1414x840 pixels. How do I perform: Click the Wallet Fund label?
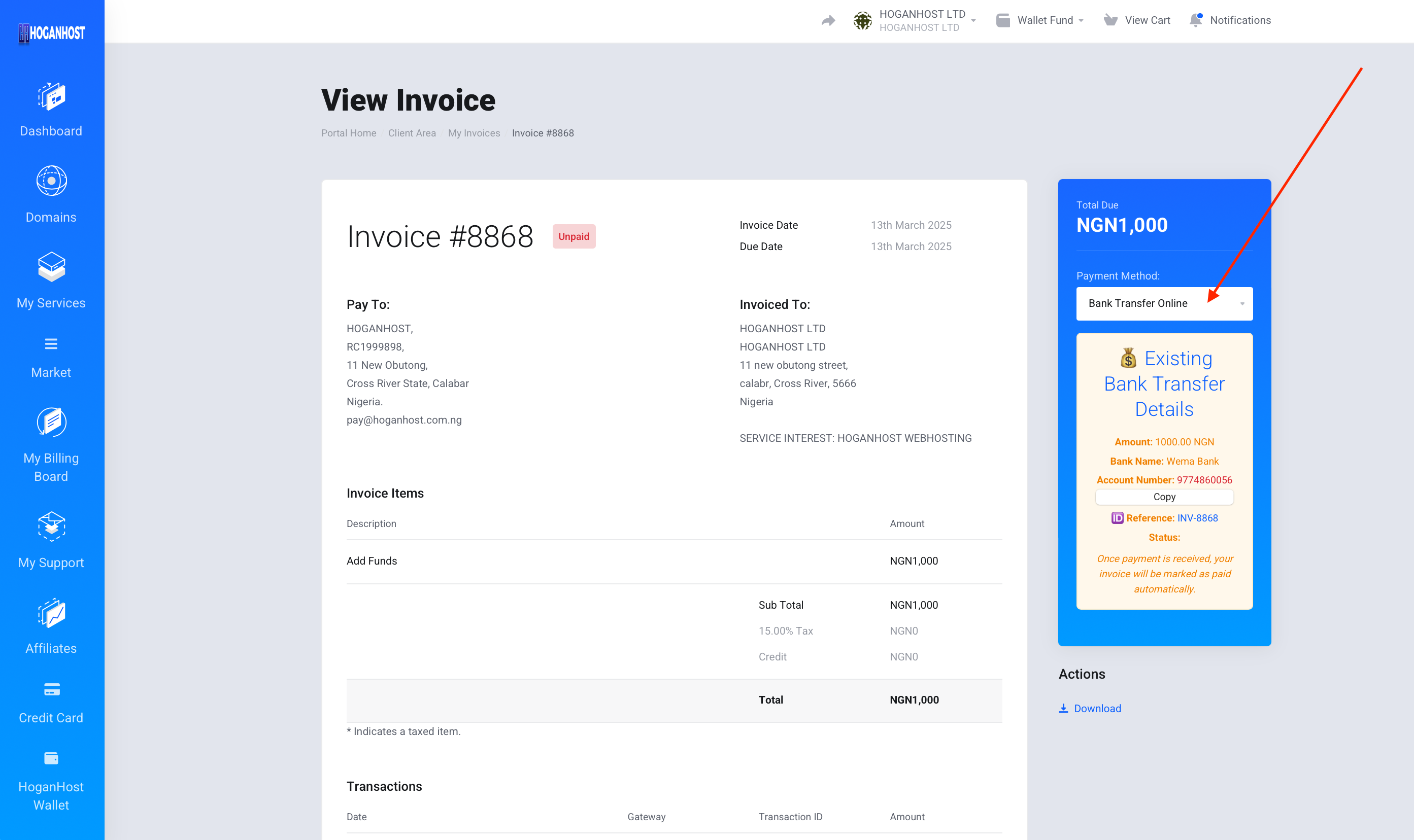click(1045, 20)
